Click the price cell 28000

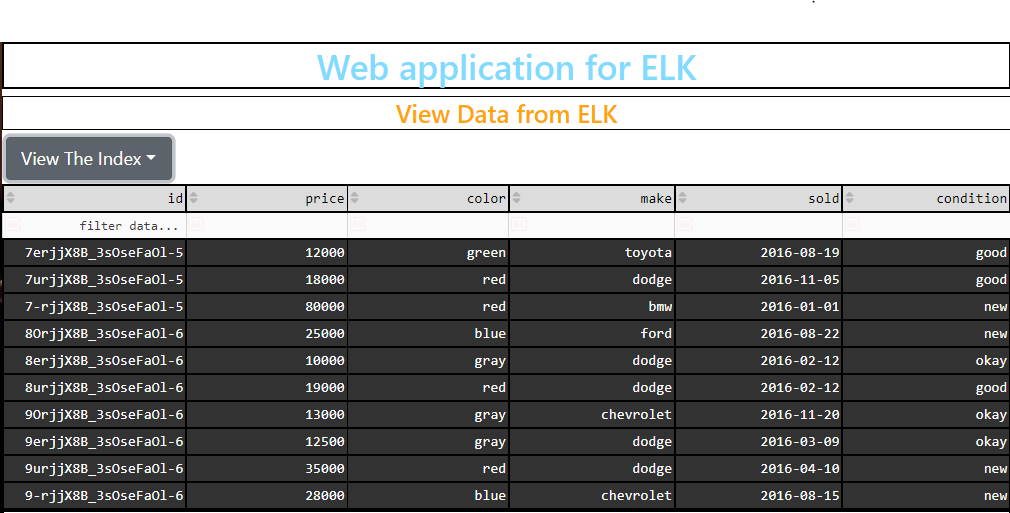(267, 496)
